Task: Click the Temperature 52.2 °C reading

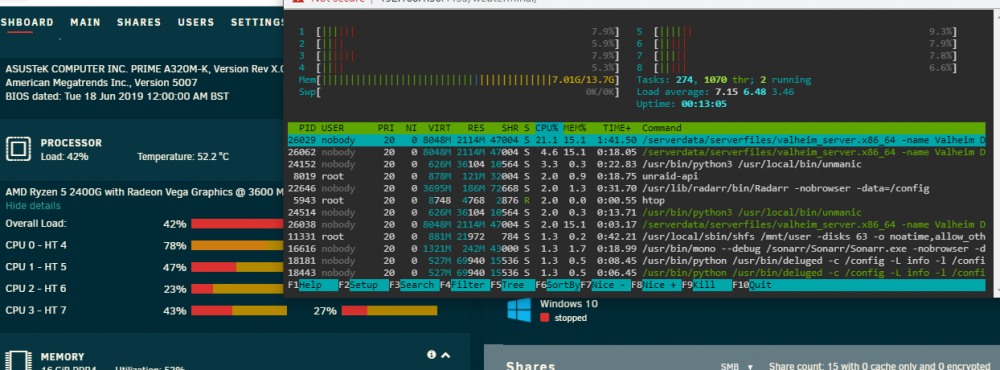Action: click(183, 156)
